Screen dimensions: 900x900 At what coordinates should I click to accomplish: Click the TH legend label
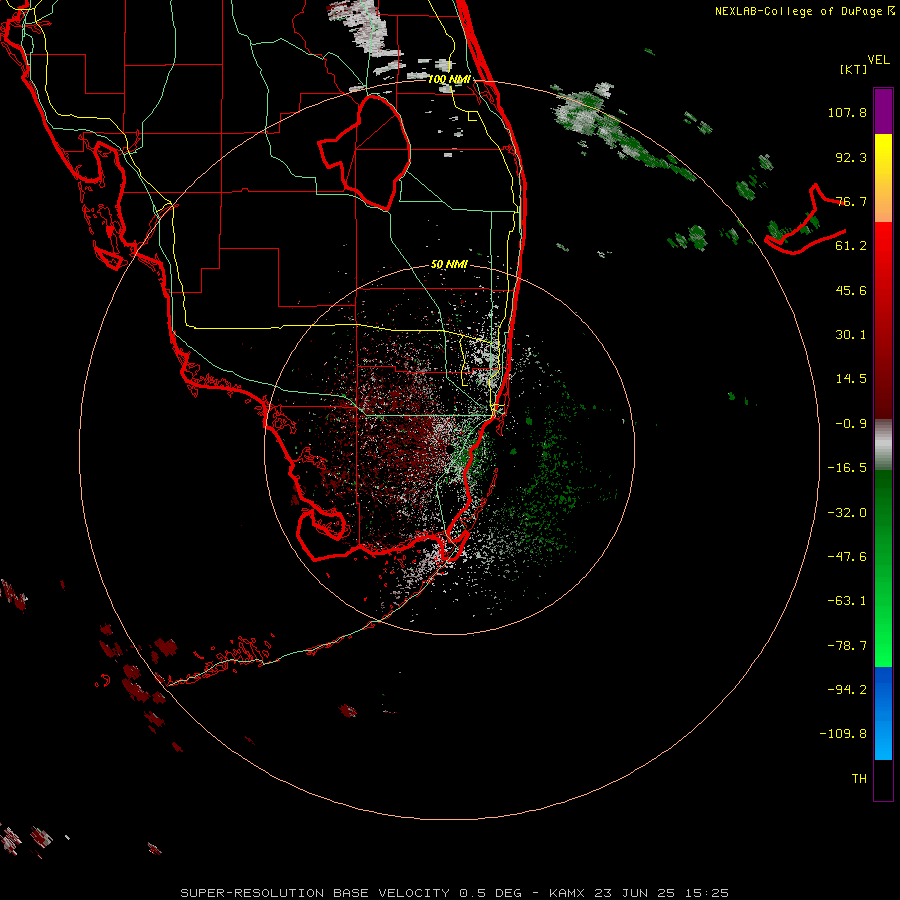click(x=859, y=779)
